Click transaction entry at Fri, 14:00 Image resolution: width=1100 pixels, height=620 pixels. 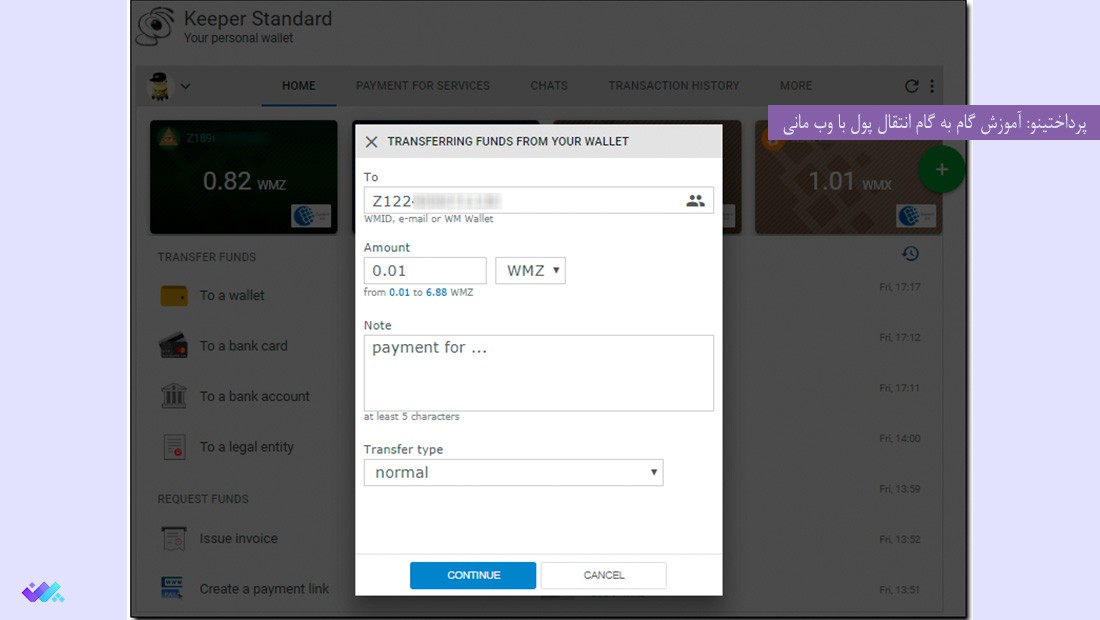tap(899, 438)
